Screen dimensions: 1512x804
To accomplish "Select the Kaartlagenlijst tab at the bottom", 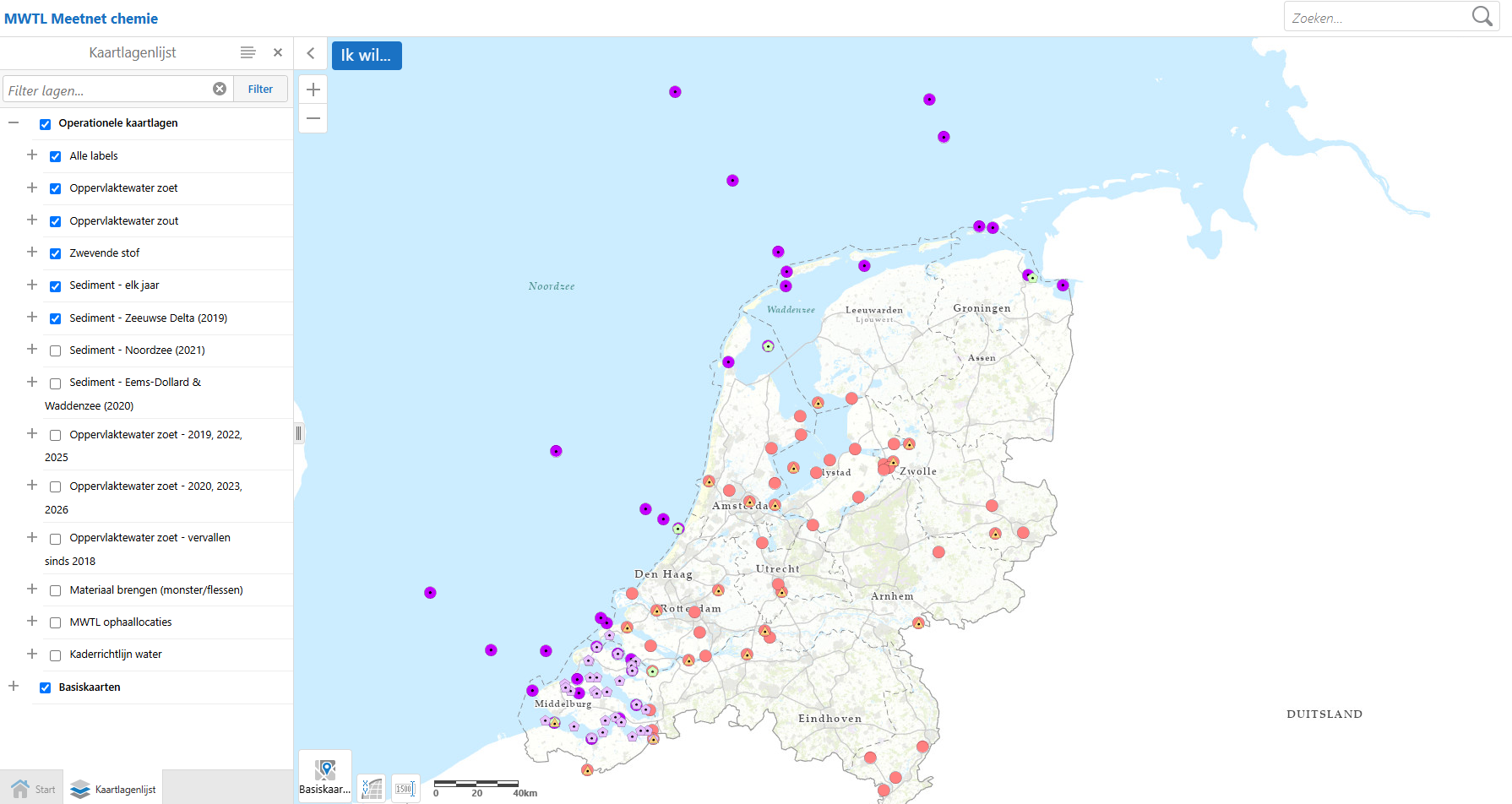I will (x=114, y=789).
